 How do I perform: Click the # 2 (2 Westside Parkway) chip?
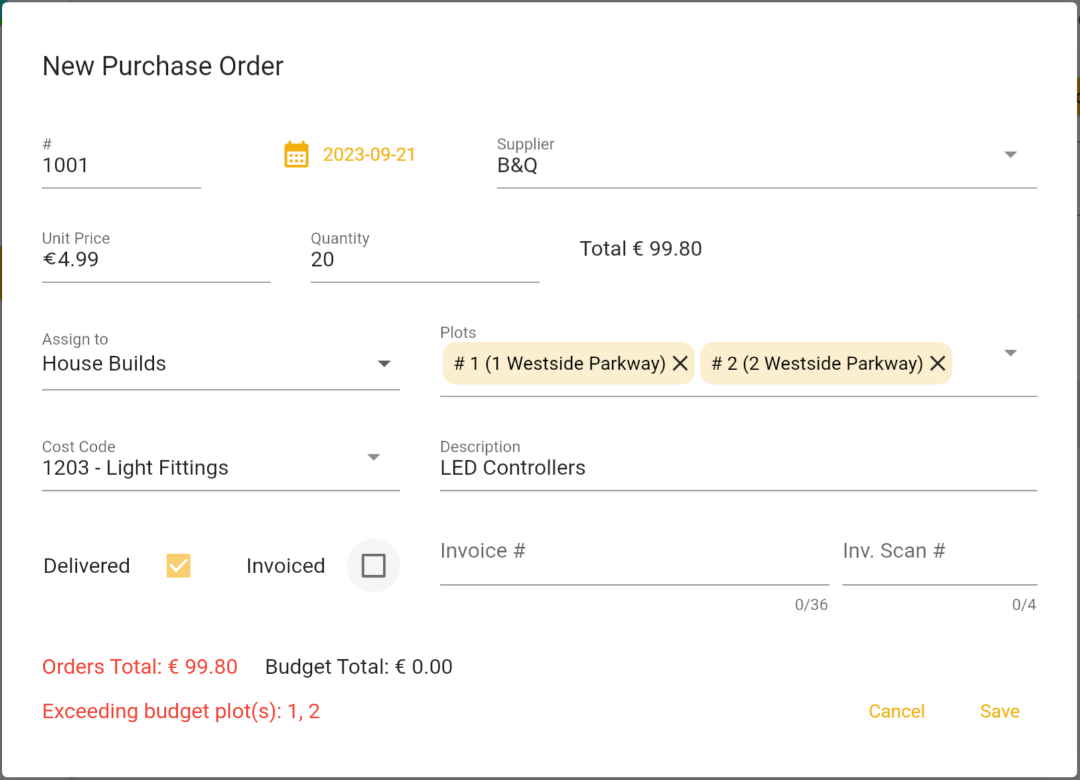click(816, 364)
